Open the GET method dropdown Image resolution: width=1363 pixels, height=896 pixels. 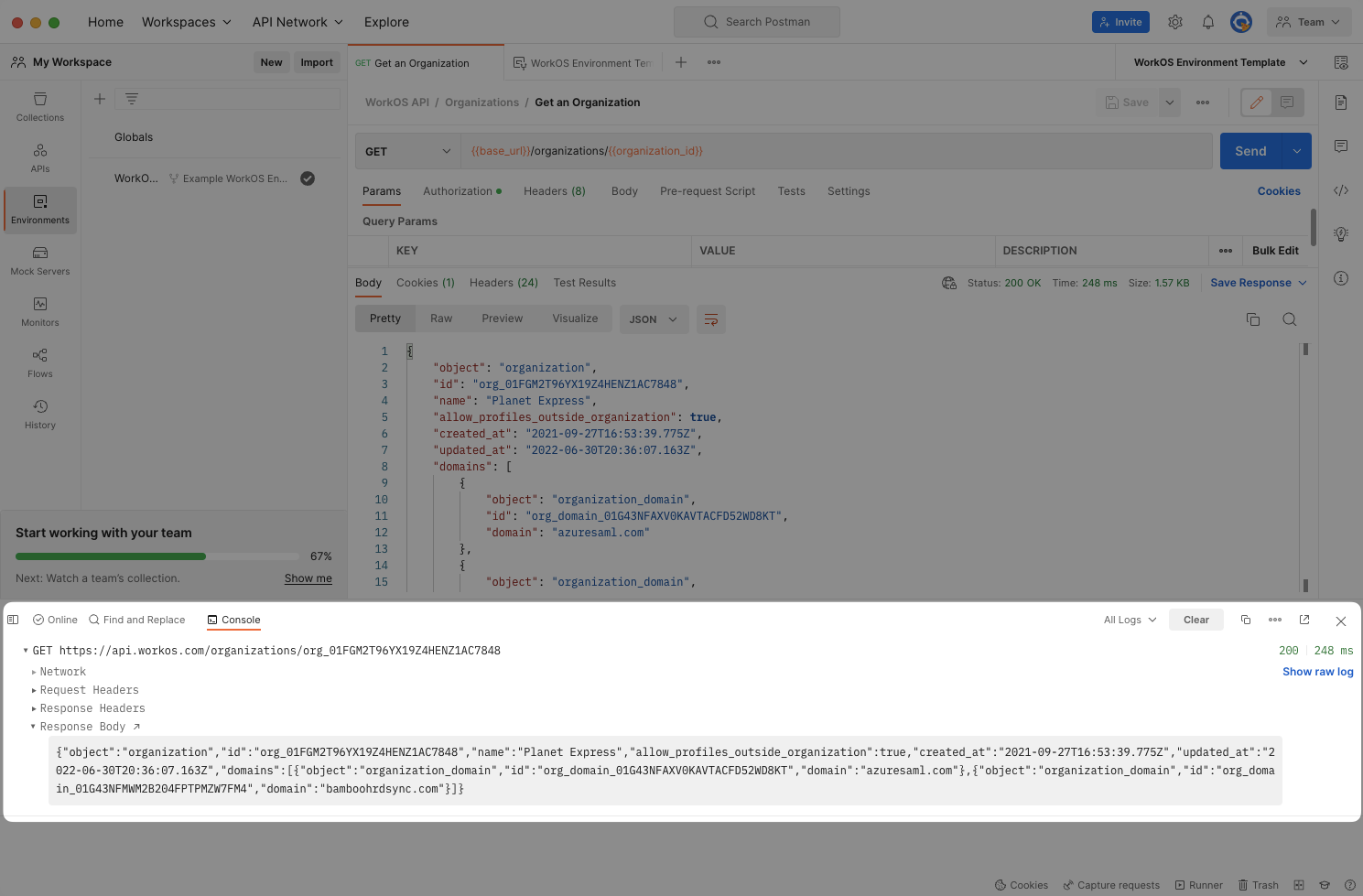click(407, 151)
